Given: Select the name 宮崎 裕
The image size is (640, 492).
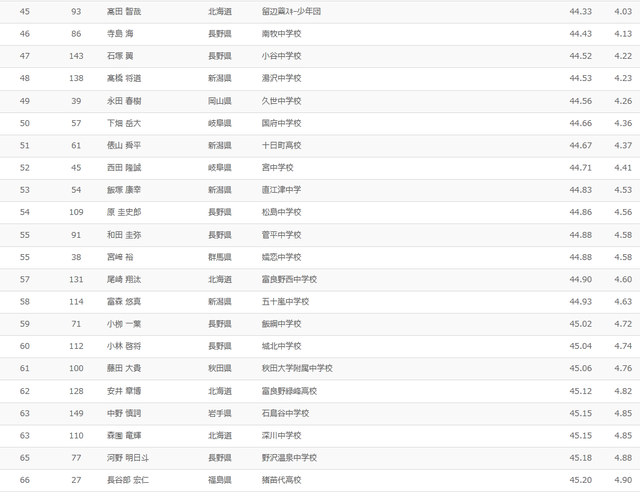Looking at the screenshot, I should (120, 257).
